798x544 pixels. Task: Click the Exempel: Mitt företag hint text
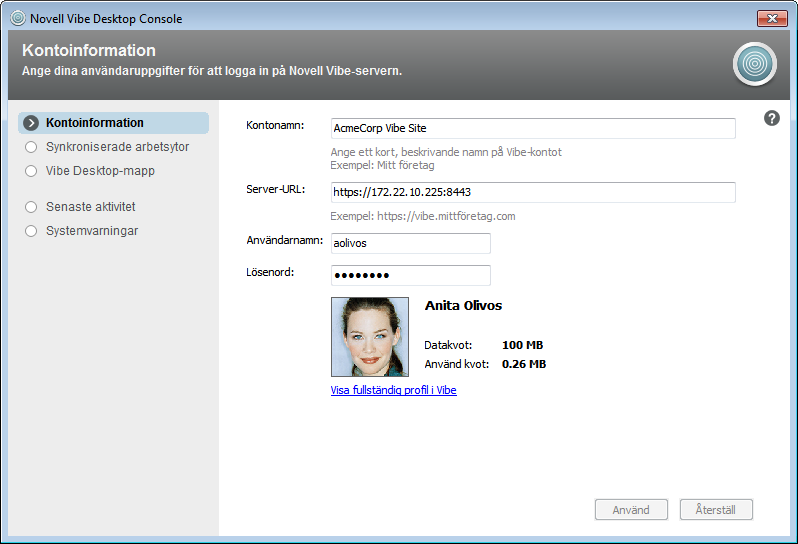382,165
